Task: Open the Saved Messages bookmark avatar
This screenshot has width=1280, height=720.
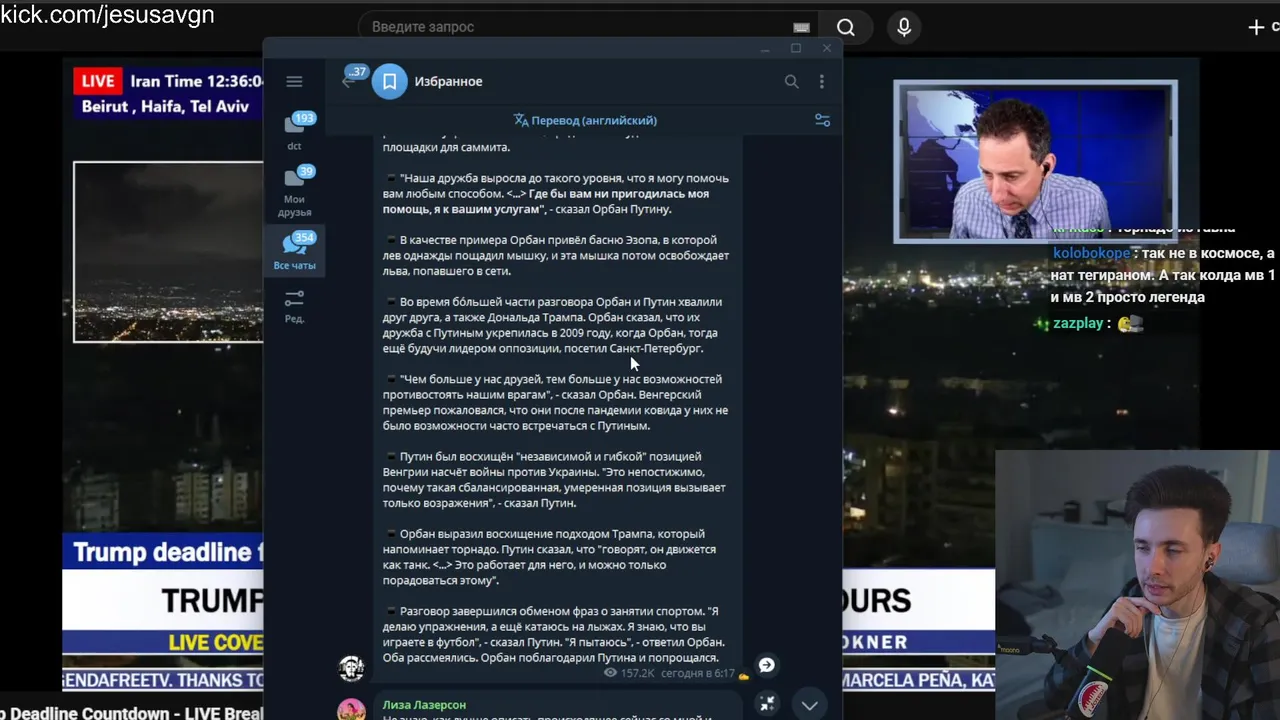Action: click(x=390, y=82)
